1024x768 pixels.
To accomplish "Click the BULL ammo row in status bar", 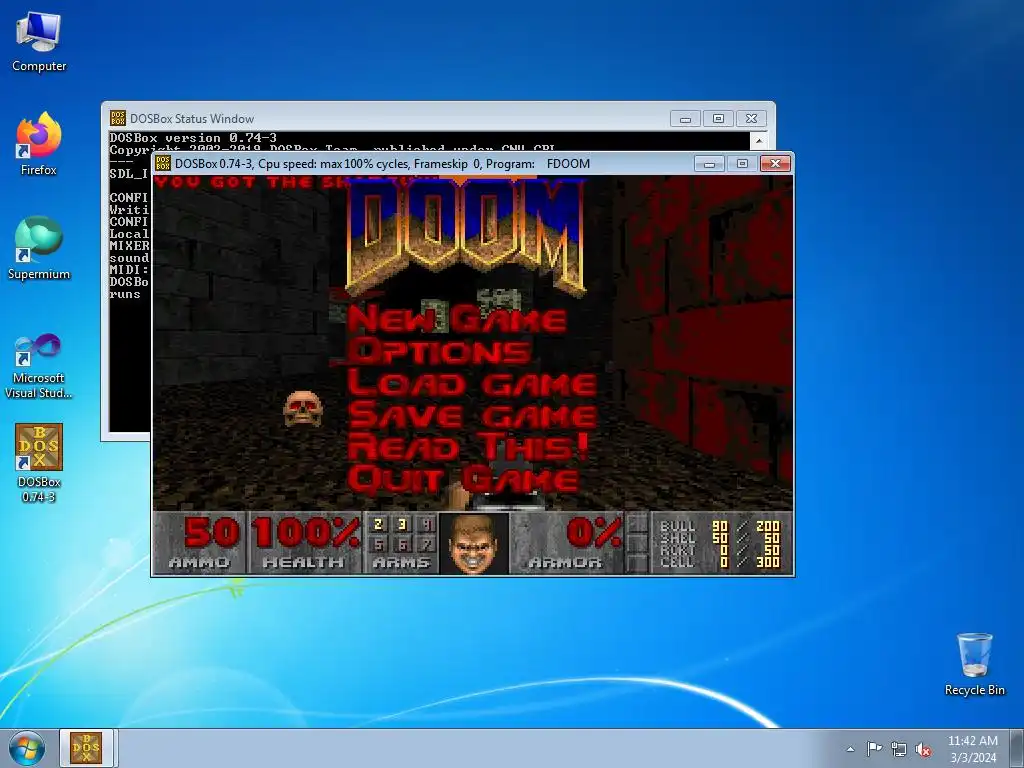I will coord(720,526).
